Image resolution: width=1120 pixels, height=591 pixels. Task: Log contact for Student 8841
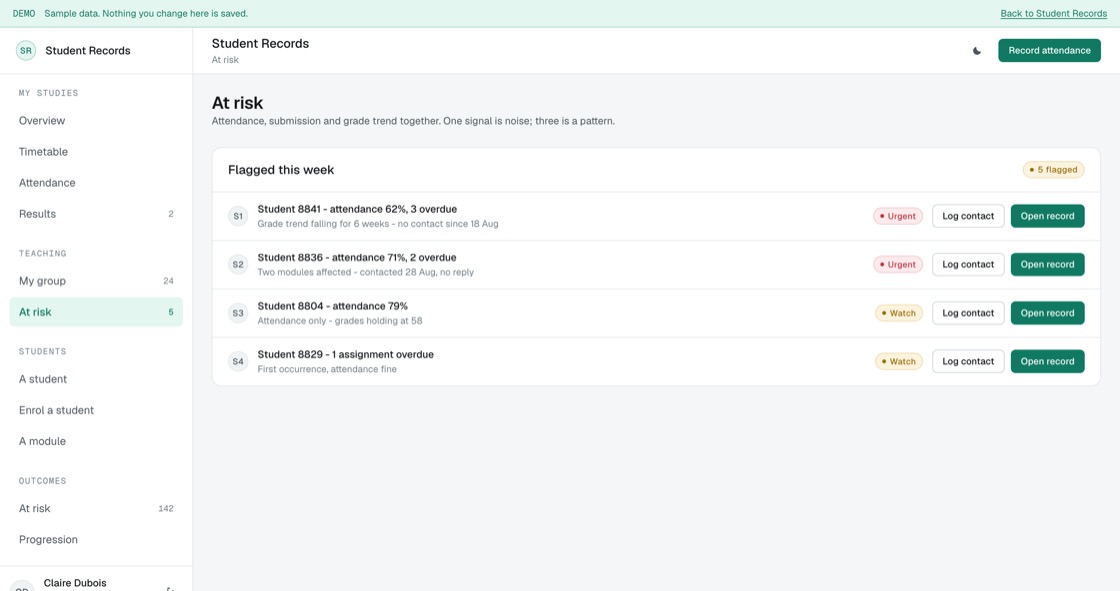(x=968, y=216)
